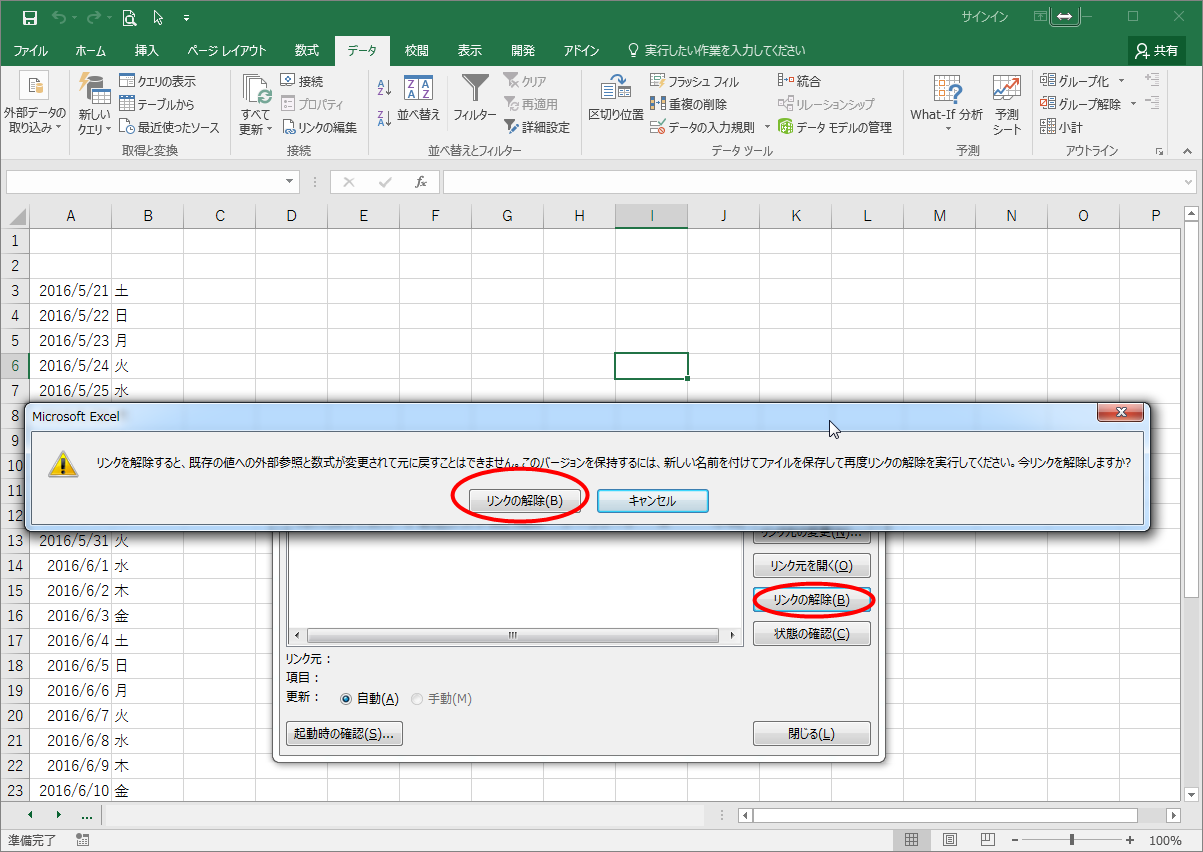
Task: Switch to the 校閲 (Review) tab
Action: tap(417, 51)
